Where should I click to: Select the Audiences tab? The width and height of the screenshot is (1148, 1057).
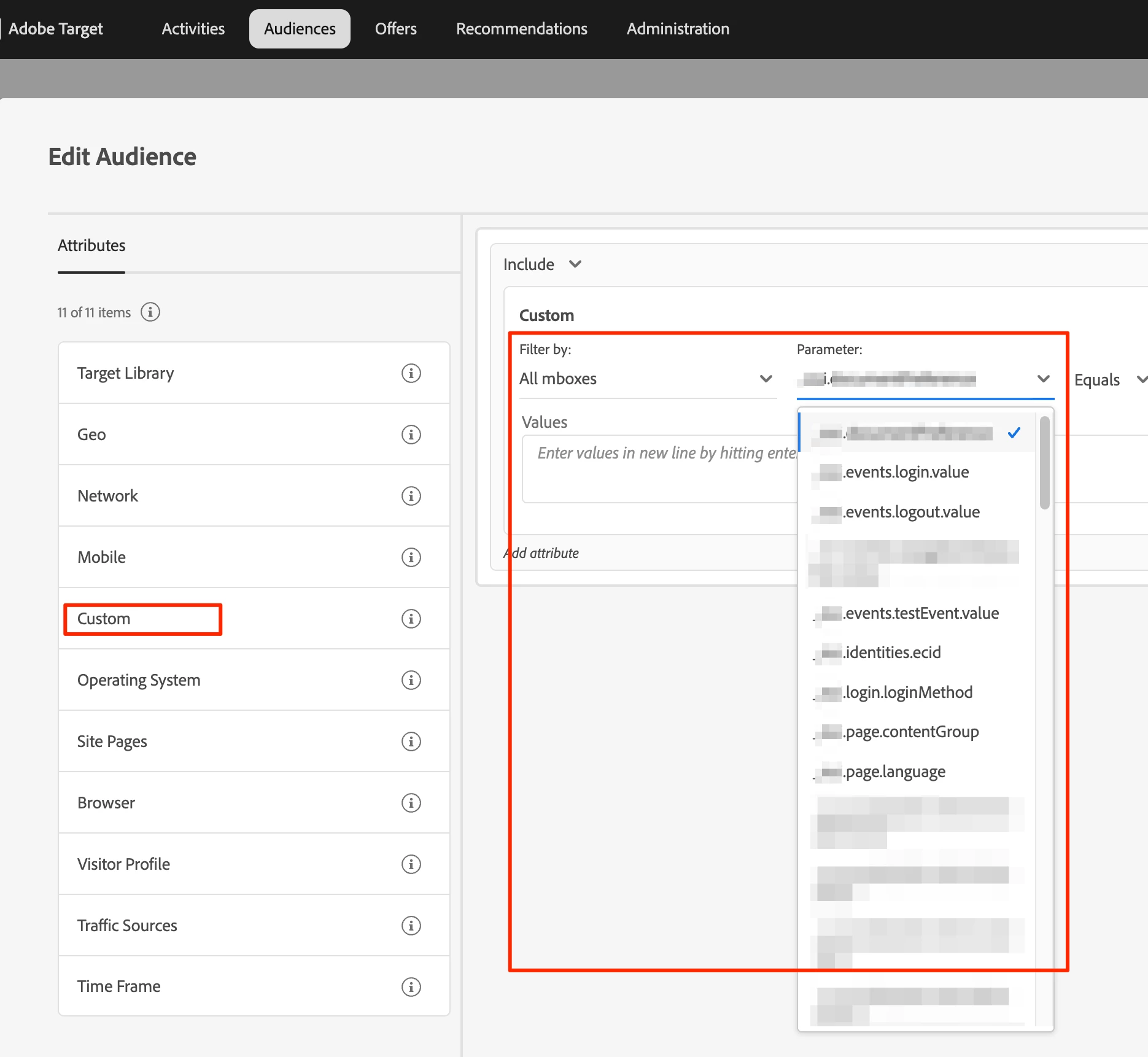click(x=300, y=29)
